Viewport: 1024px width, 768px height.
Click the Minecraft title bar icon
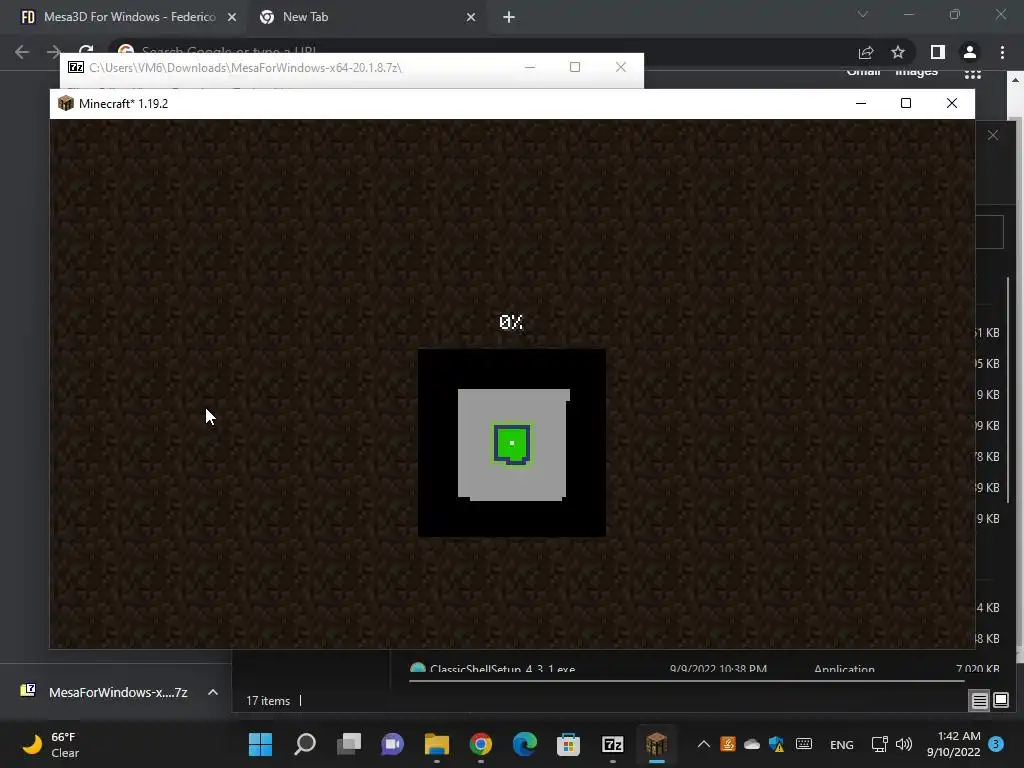pyautogui.click(x=66, y=103)
